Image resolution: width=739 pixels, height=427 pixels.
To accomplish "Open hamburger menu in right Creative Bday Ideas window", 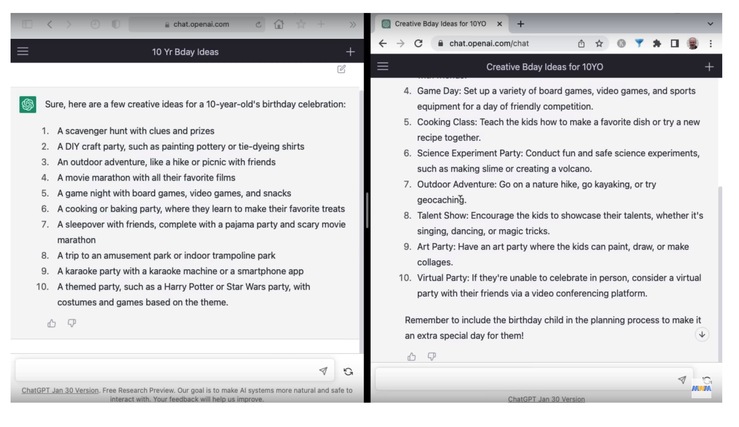I will 383,66.
